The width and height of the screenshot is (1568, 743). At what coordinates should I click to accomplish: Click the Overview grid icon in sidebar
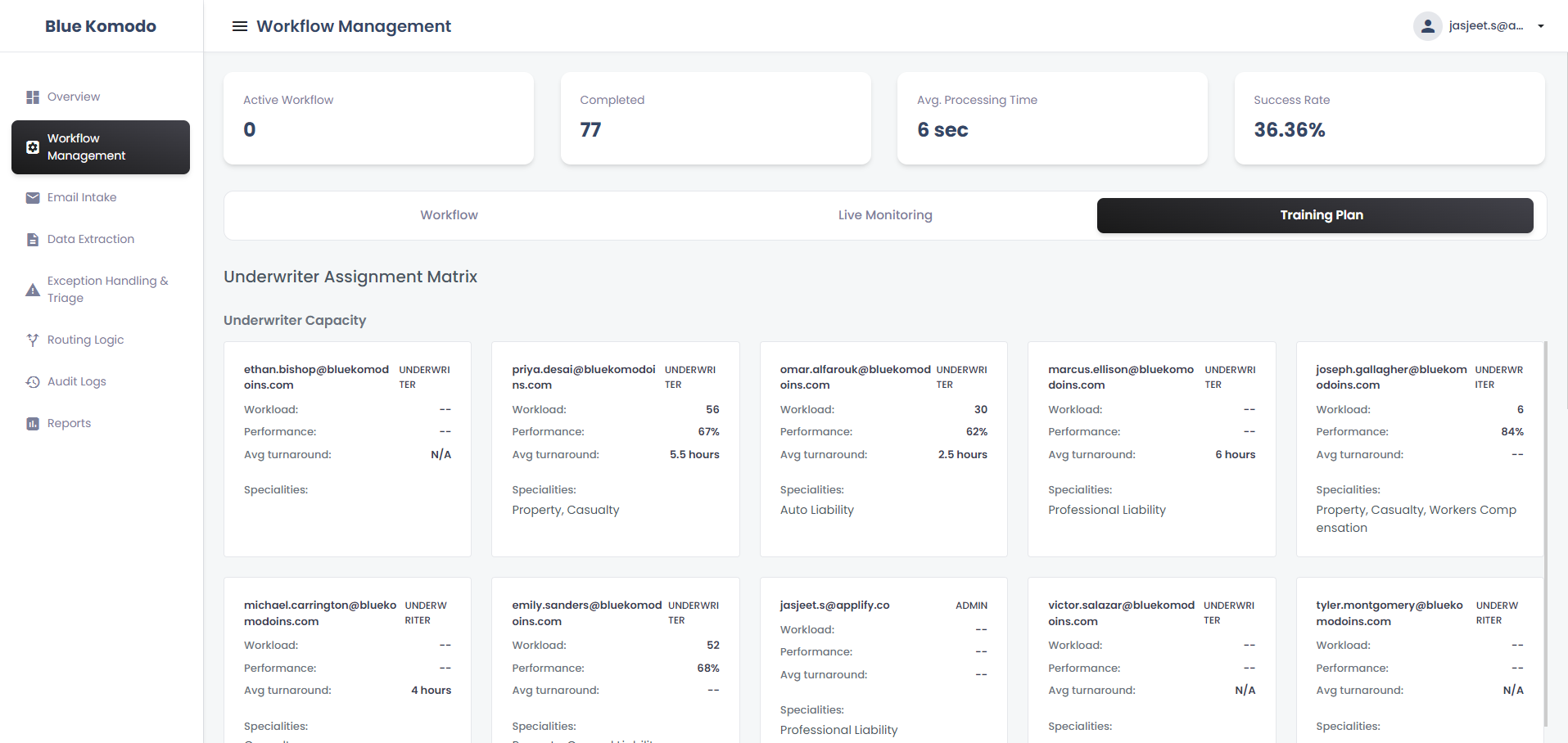pos(33,97)
